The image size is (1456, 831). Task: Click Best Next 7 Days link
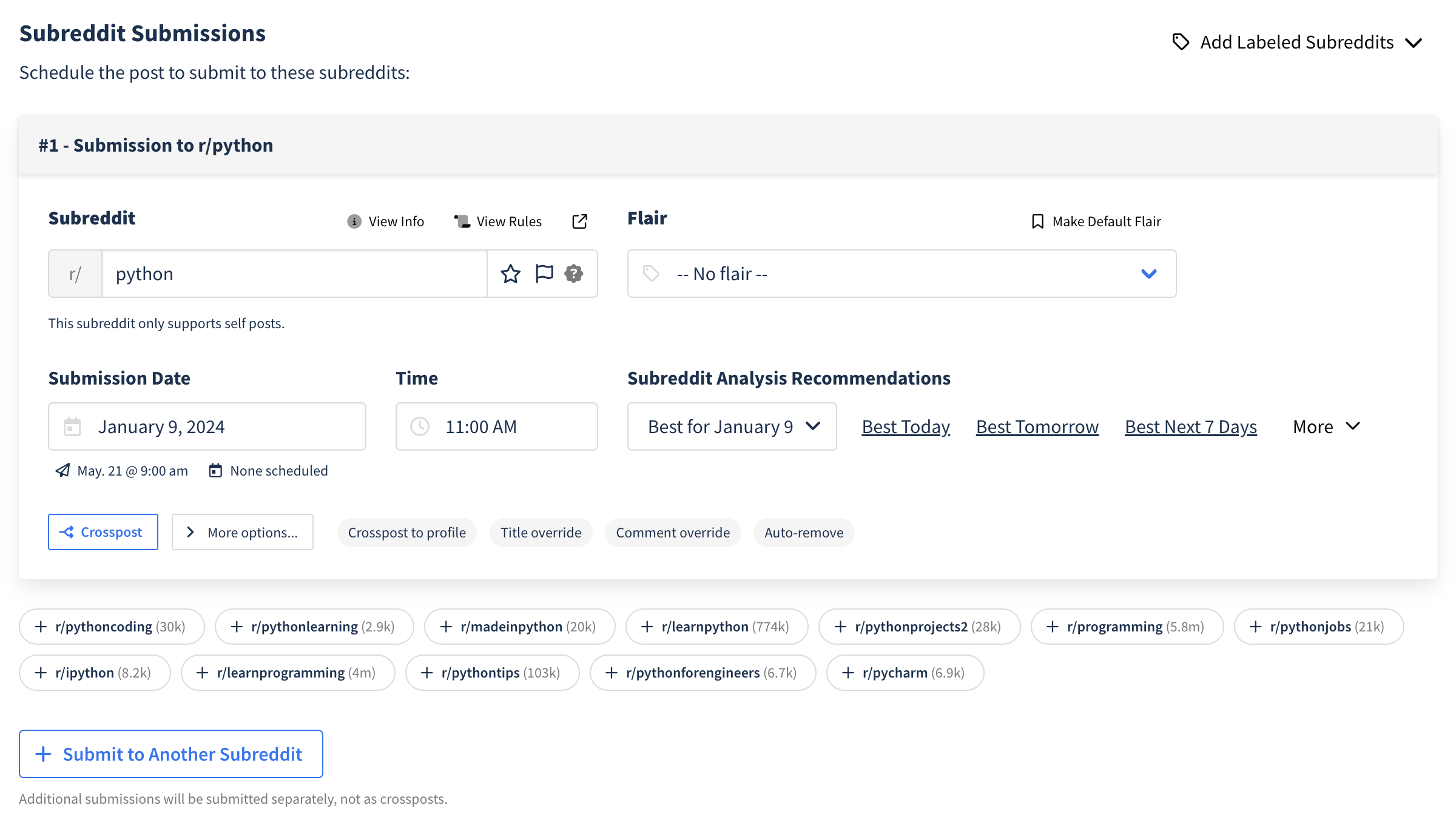pyautogui.click(x=1190, y=427)
